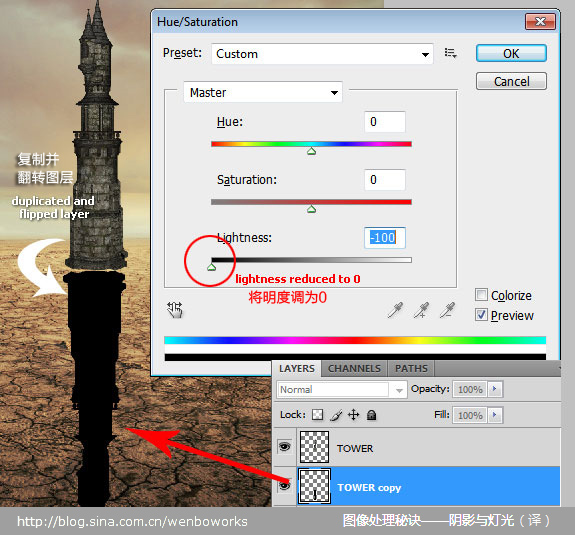The image size is (575, 535).
Task: Click the Saturation value field
Action: tap(385, 180)
